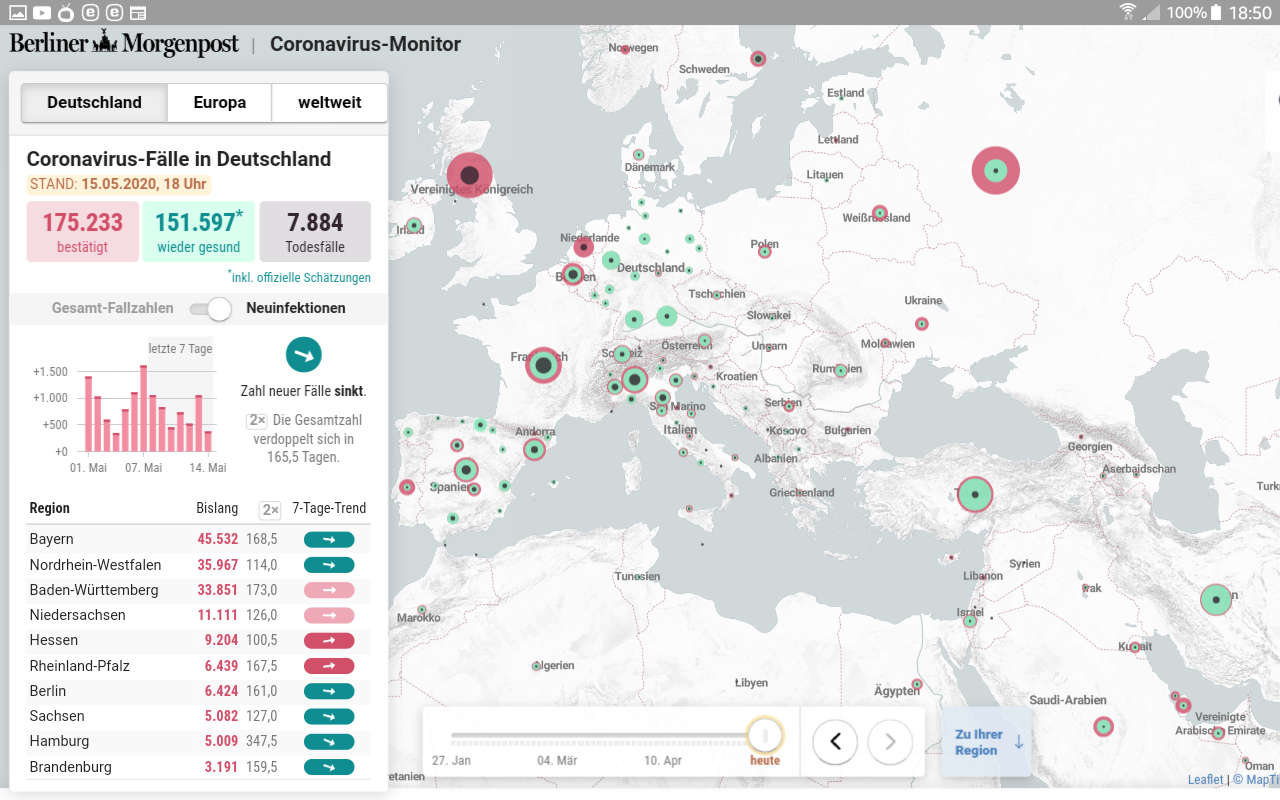The image size is (1280, 800).
Task: Click the Weißrussland case bubble
Action: (879, 213)
